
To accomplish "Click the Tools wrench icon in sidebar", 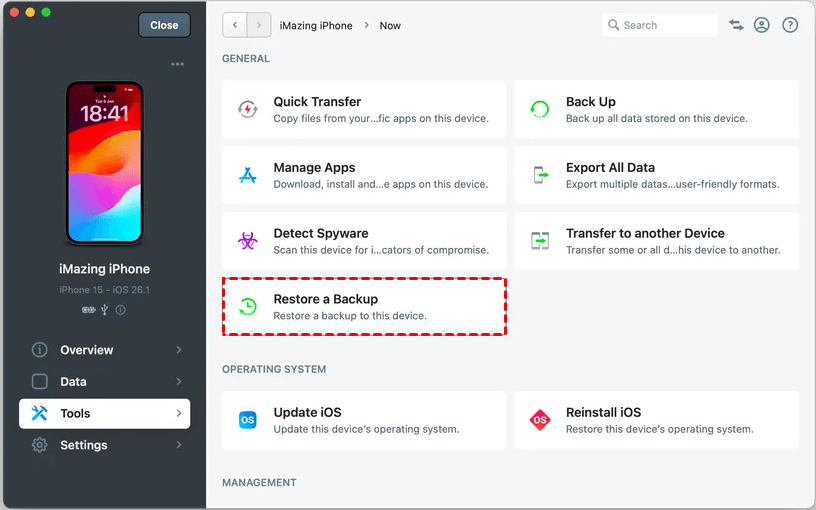I will pyautogui.click(x=40, y=413).
